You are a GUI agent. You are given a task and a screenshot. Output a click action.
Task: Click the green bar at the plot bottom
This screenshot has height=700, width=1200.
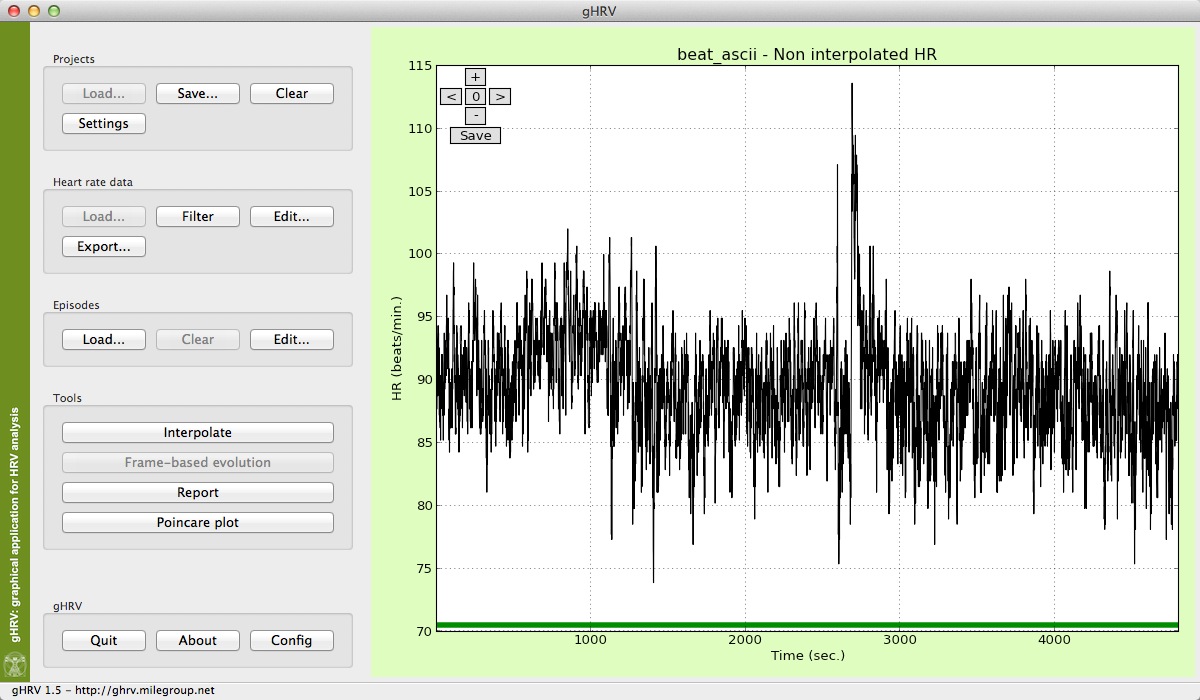[807, 625]
